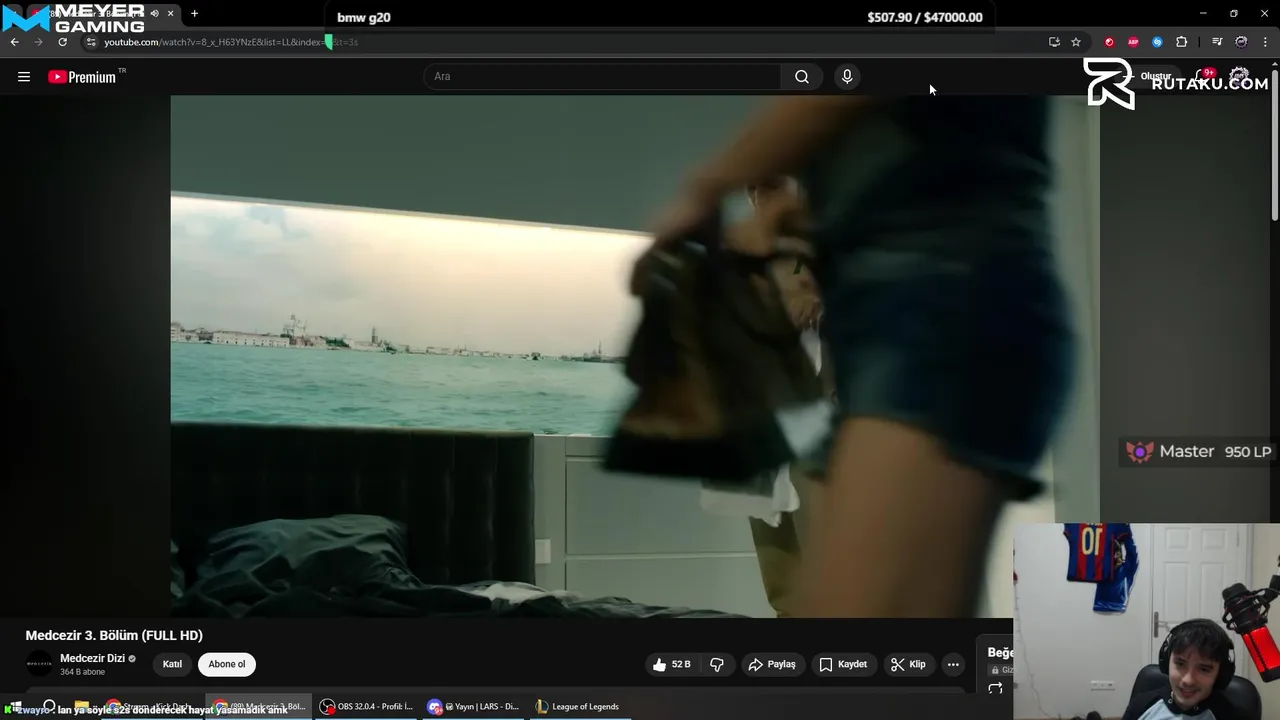Click the browser forward arrow
The height and width of the screenshot is (720, 1280).
click(x=38, y=42)
